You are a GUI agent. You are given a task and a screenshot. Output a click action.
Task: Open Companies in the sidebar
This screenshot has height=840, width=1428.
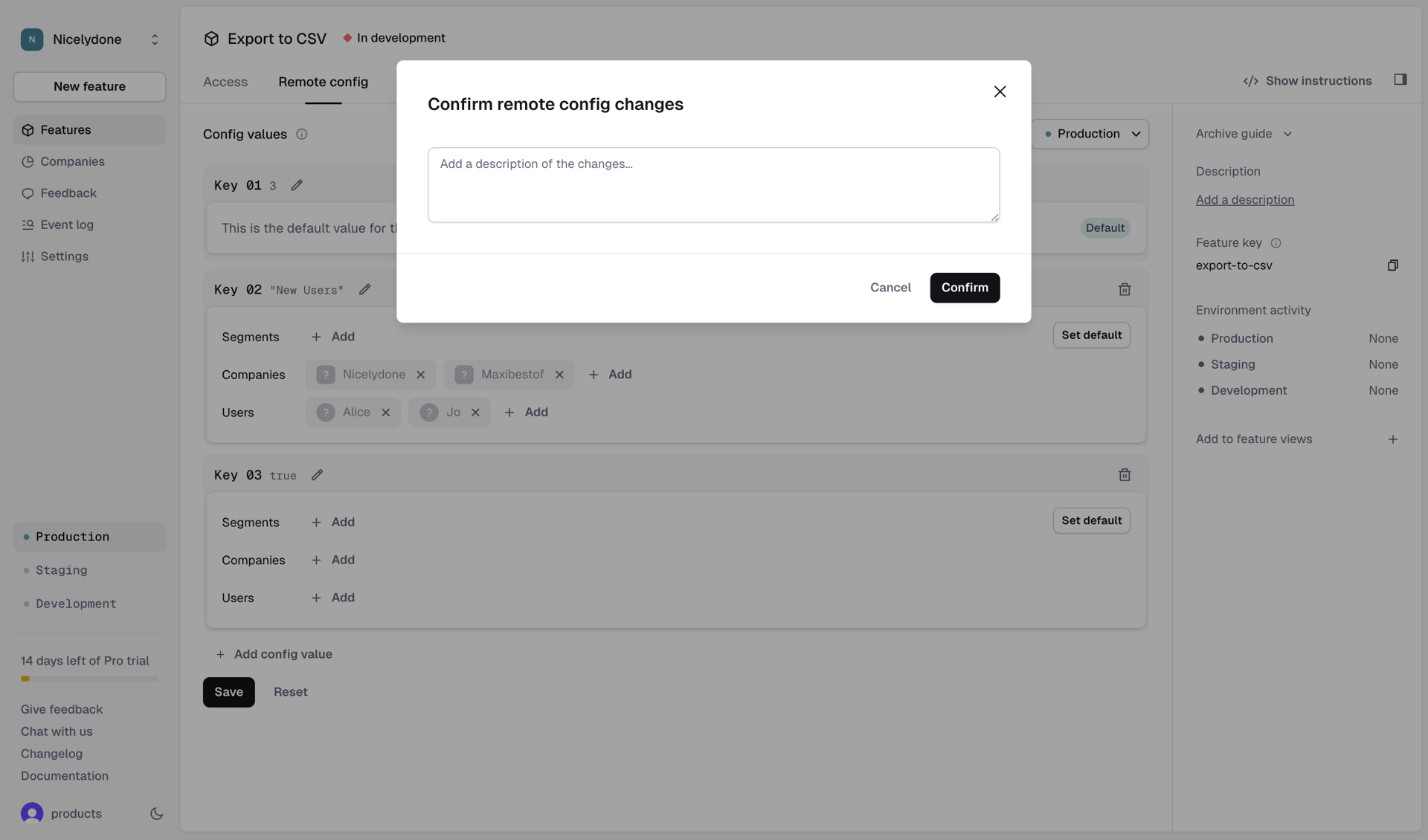[x=72, y=161]
